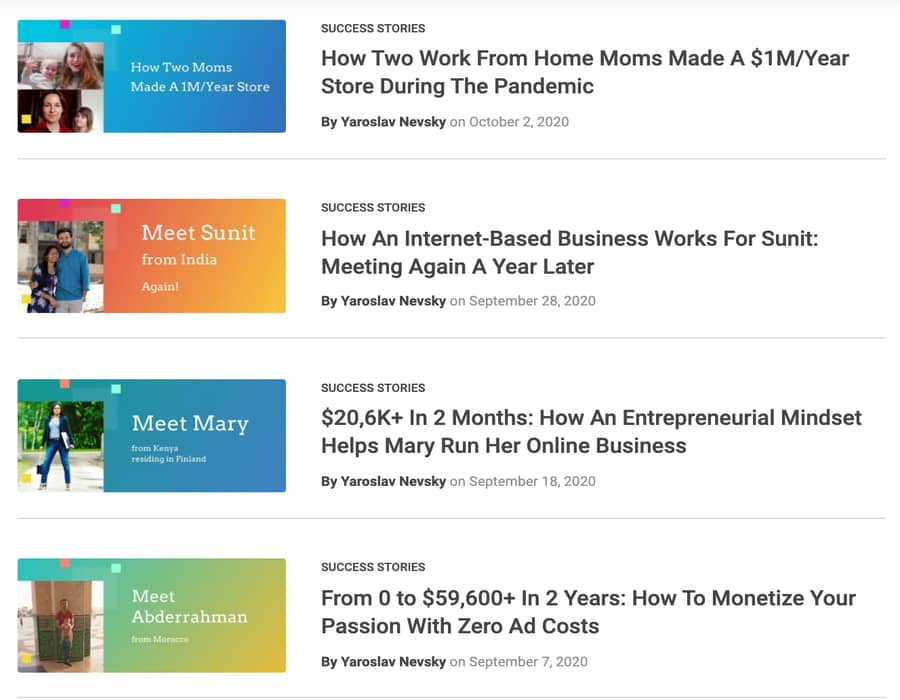Screen dimensions: 900x700
Task: Click author Yaroslav Nevsky on the October 2 post
Action: (393, 122)
